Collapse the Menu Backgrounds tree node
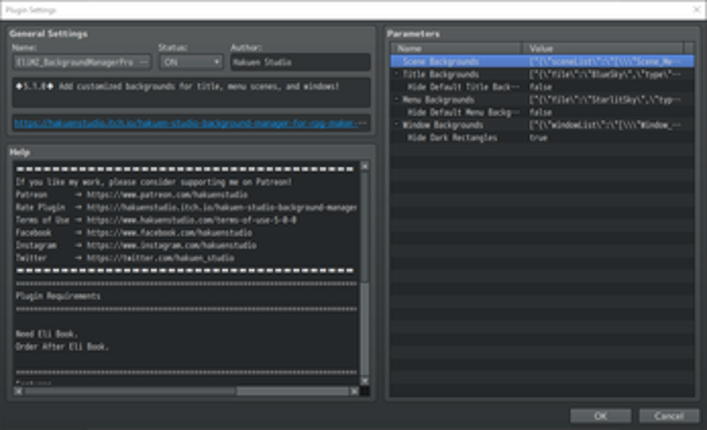 click(397, 99)
